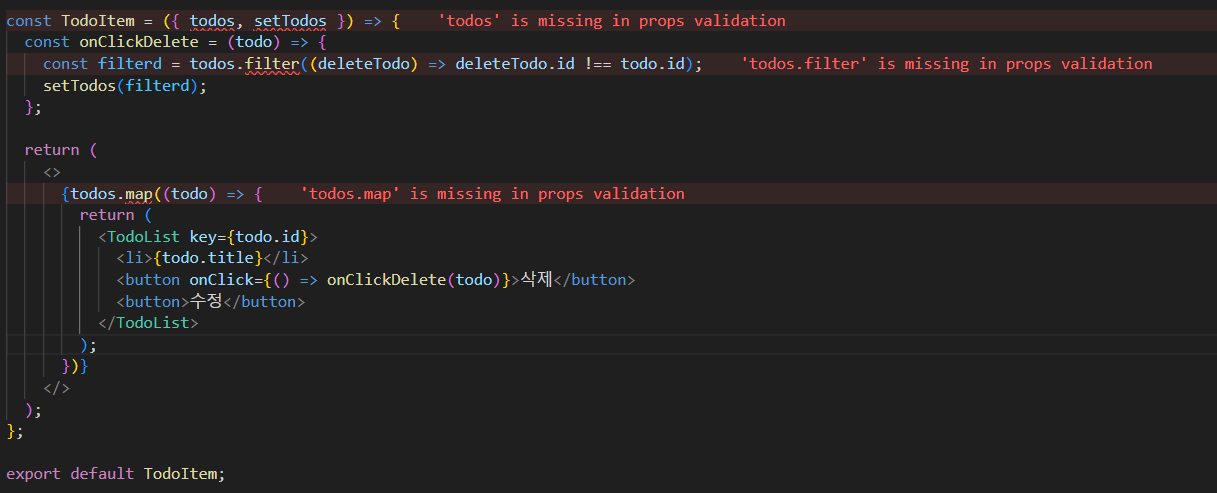1217x493 pixels.
Task: Click the setTodos prop in destructuring
Action: (291, 20)
